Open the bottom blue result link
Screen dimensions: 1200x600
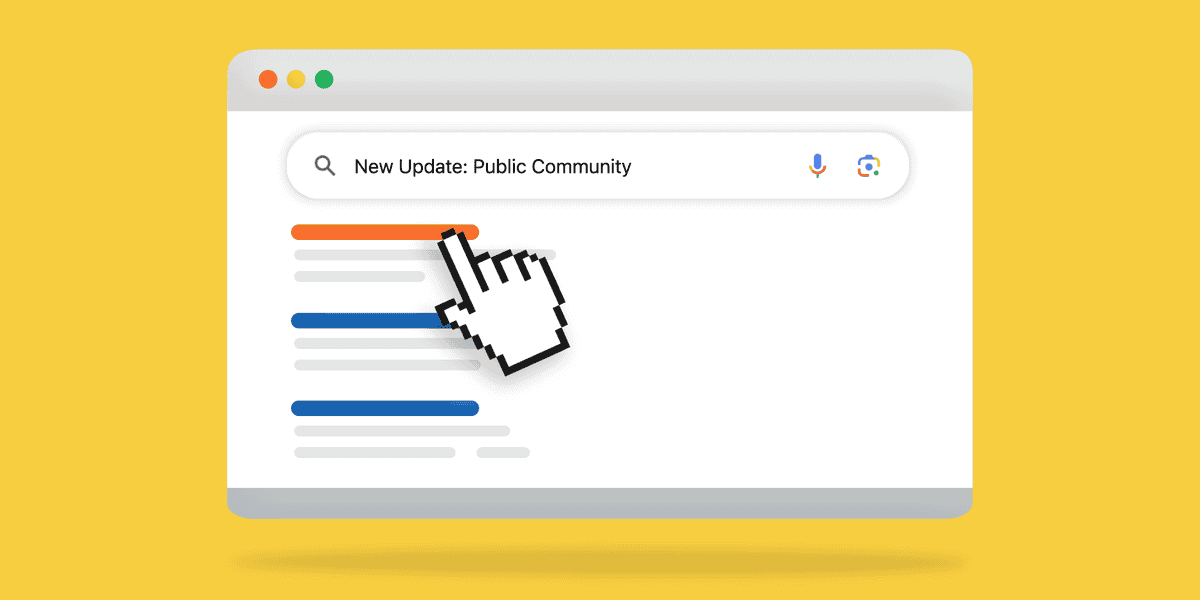click(385, 408)
